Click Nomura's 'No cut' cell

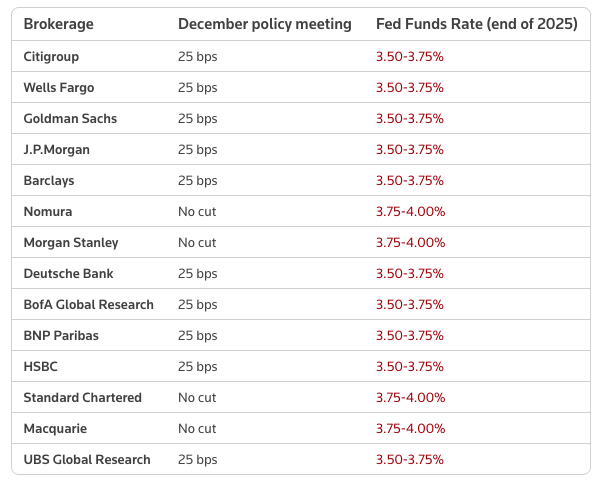(x=197, y=212)
